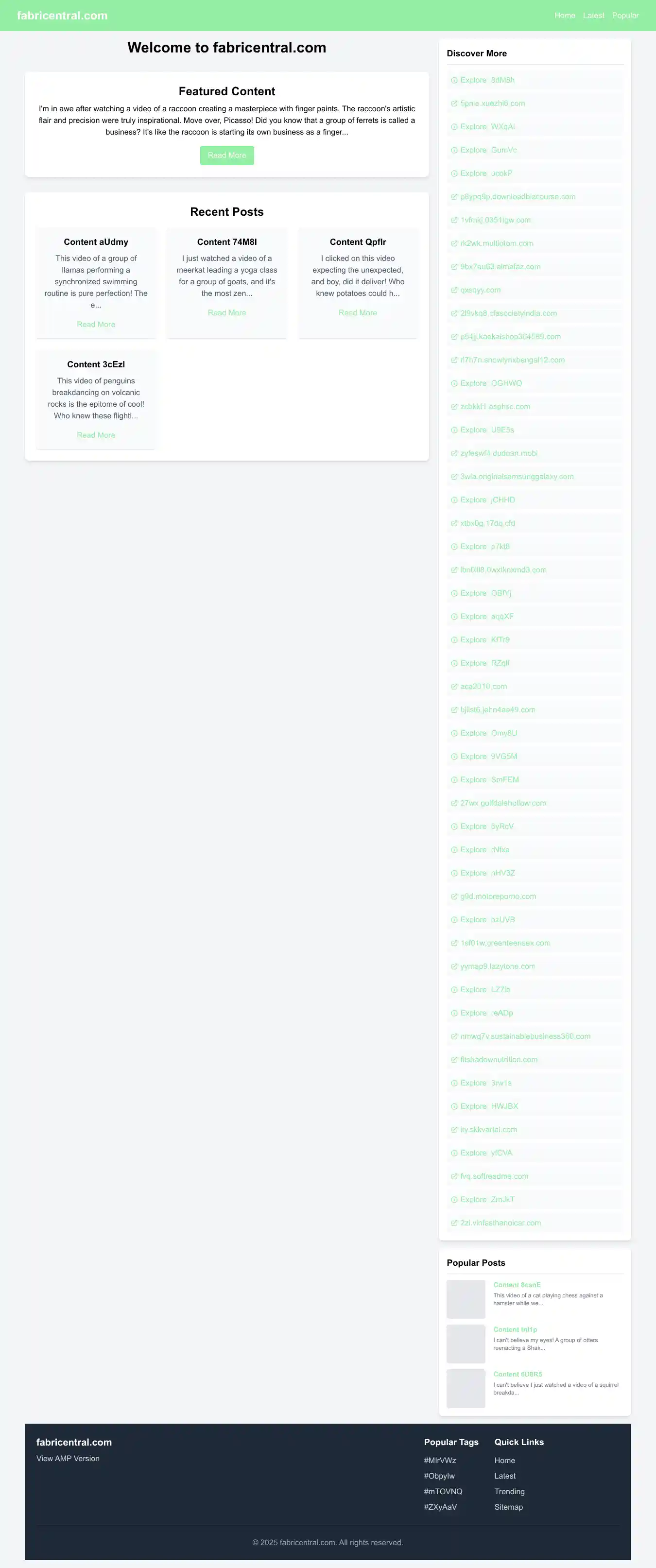Open Sitemap in footer Quick Links
This screenshot has height=1568, width=656.
(508, 1507)
